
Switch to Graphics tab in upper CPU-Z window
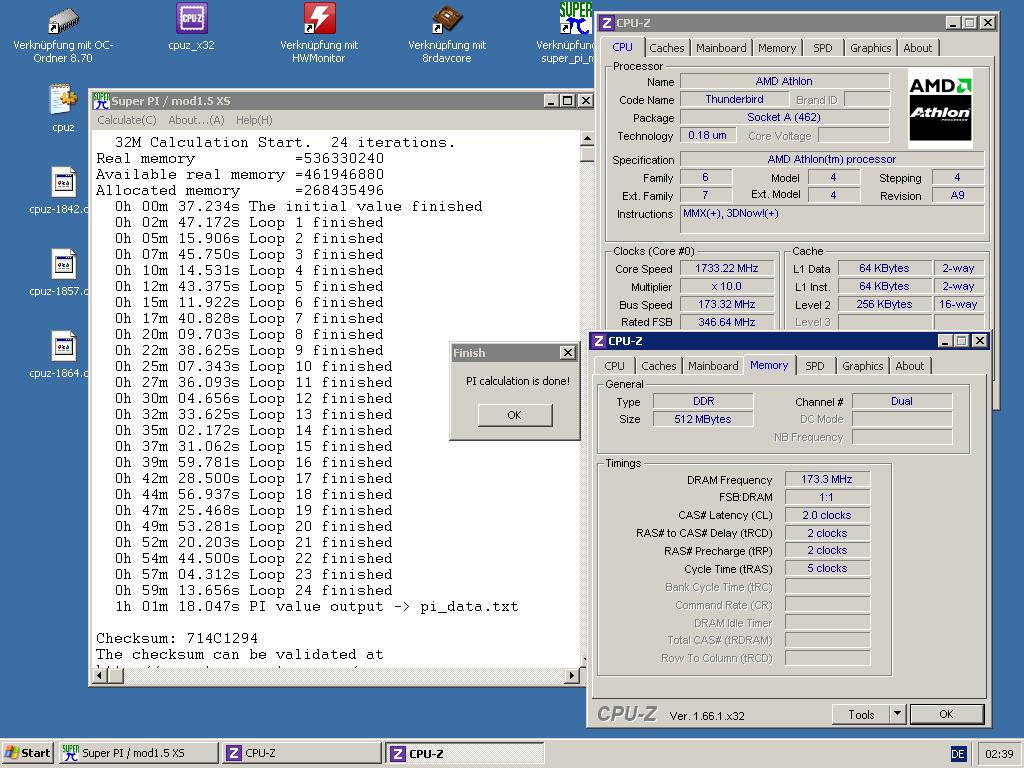pyautogui.click(x=871, y=48)
